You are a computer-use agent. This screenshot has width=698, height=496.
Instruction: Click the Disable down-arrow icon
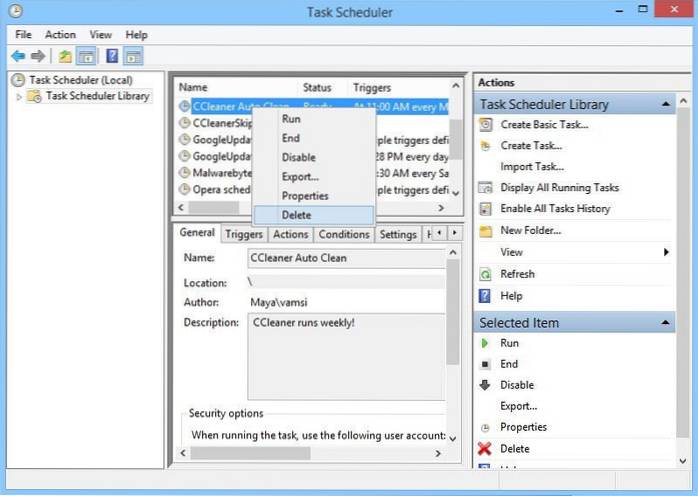click(486, 385)
